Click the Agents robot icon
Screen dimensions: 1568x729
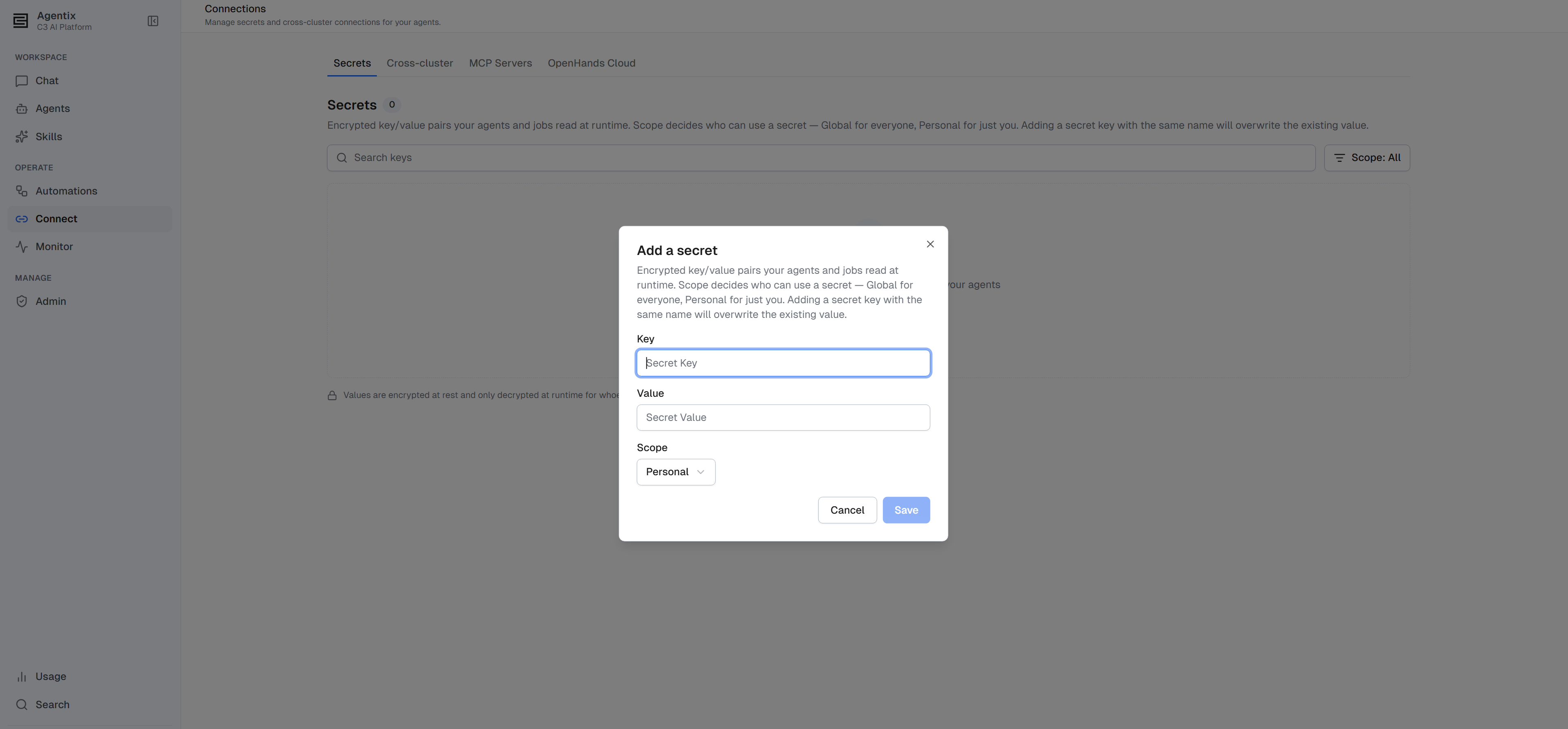pos(22,109)
